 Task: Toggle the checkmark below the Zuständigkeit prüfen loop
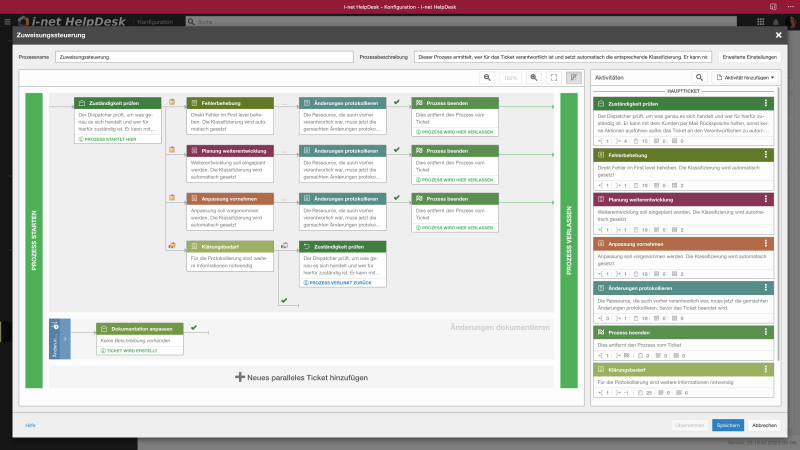(x=284, y=299)
